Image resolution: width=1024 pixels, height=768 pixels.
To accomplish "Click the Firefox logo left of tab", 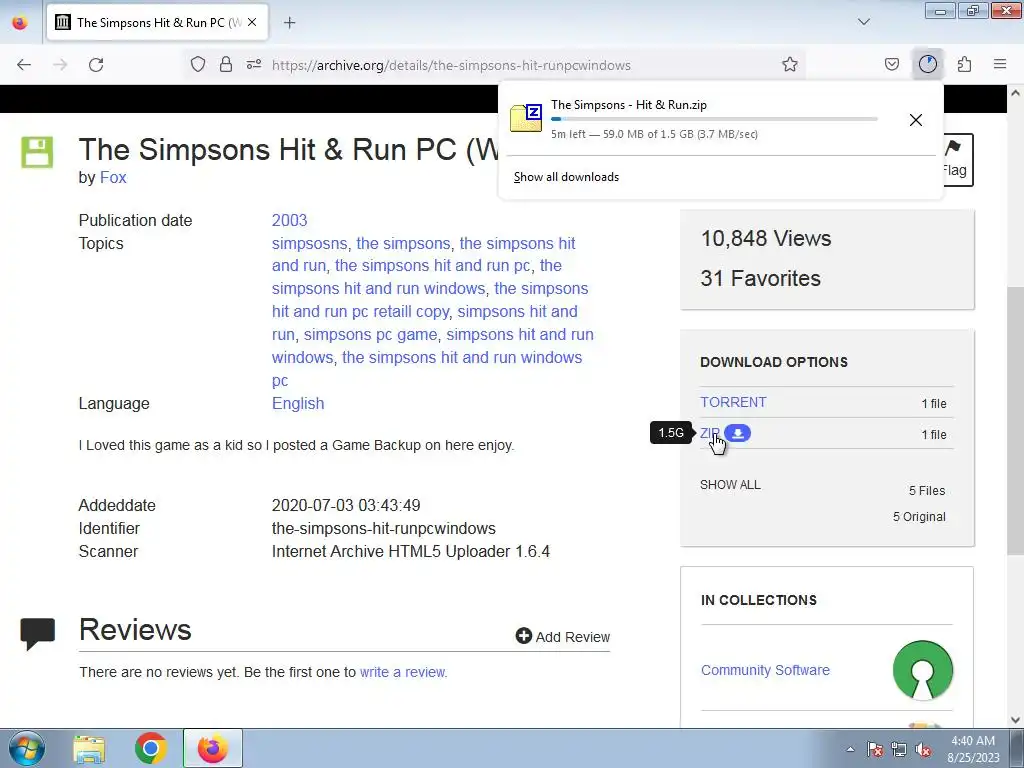I will click(20, 23).
